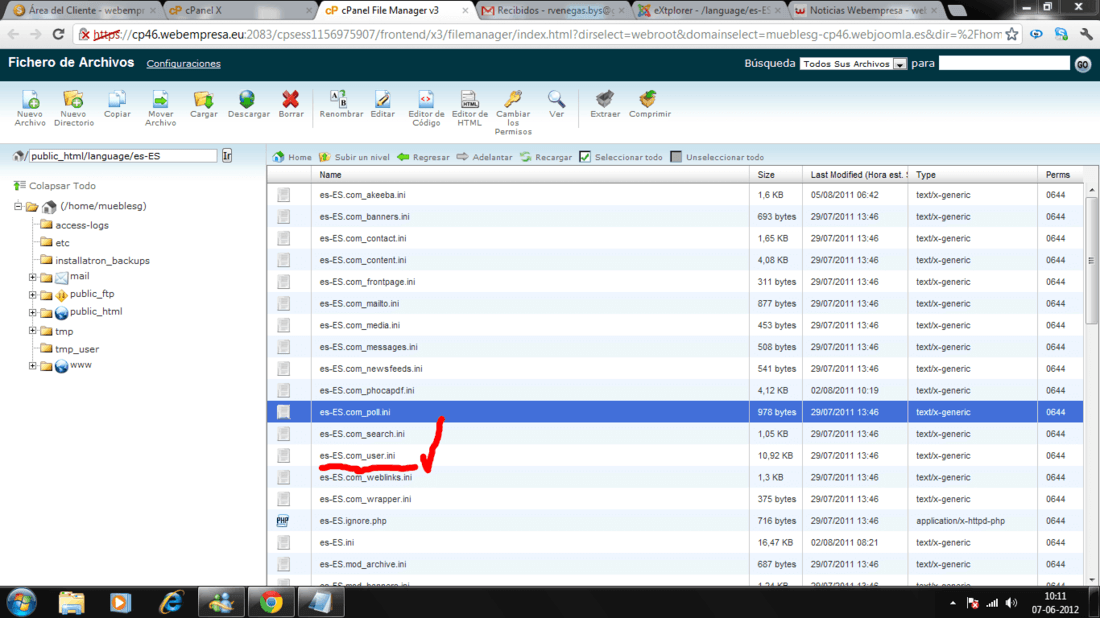This screenshot has height=618, width=1100.
Task: Expand the public_html folder node
Action: tap(32, 312)
